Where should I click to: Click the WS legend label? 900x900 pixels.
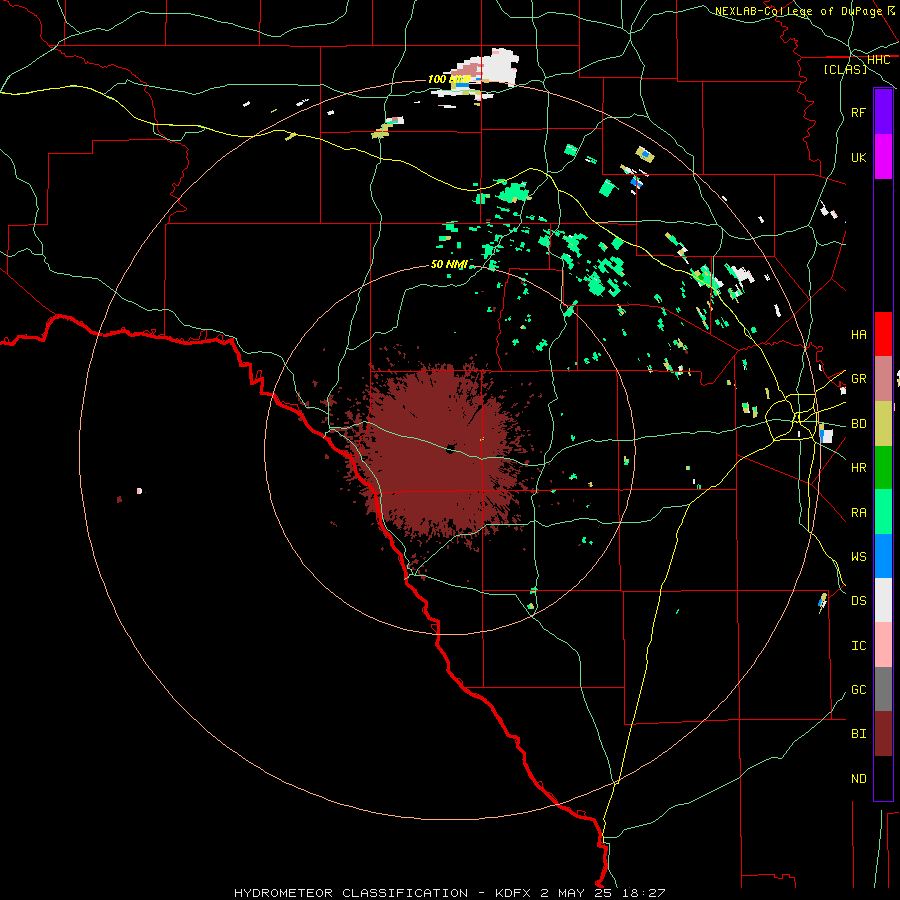tap(858, 557)
